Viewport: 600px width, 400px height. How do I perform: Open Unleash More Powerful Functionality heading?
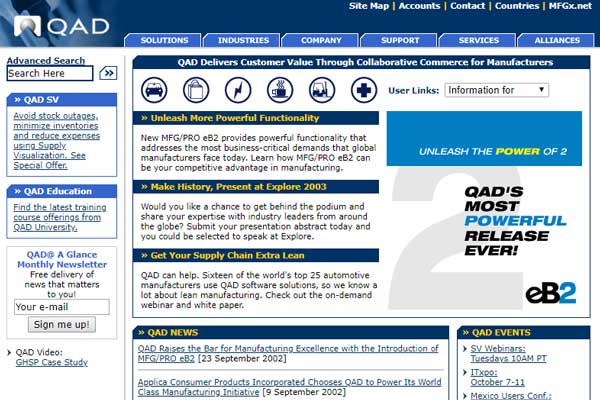(x=256, y=118)
